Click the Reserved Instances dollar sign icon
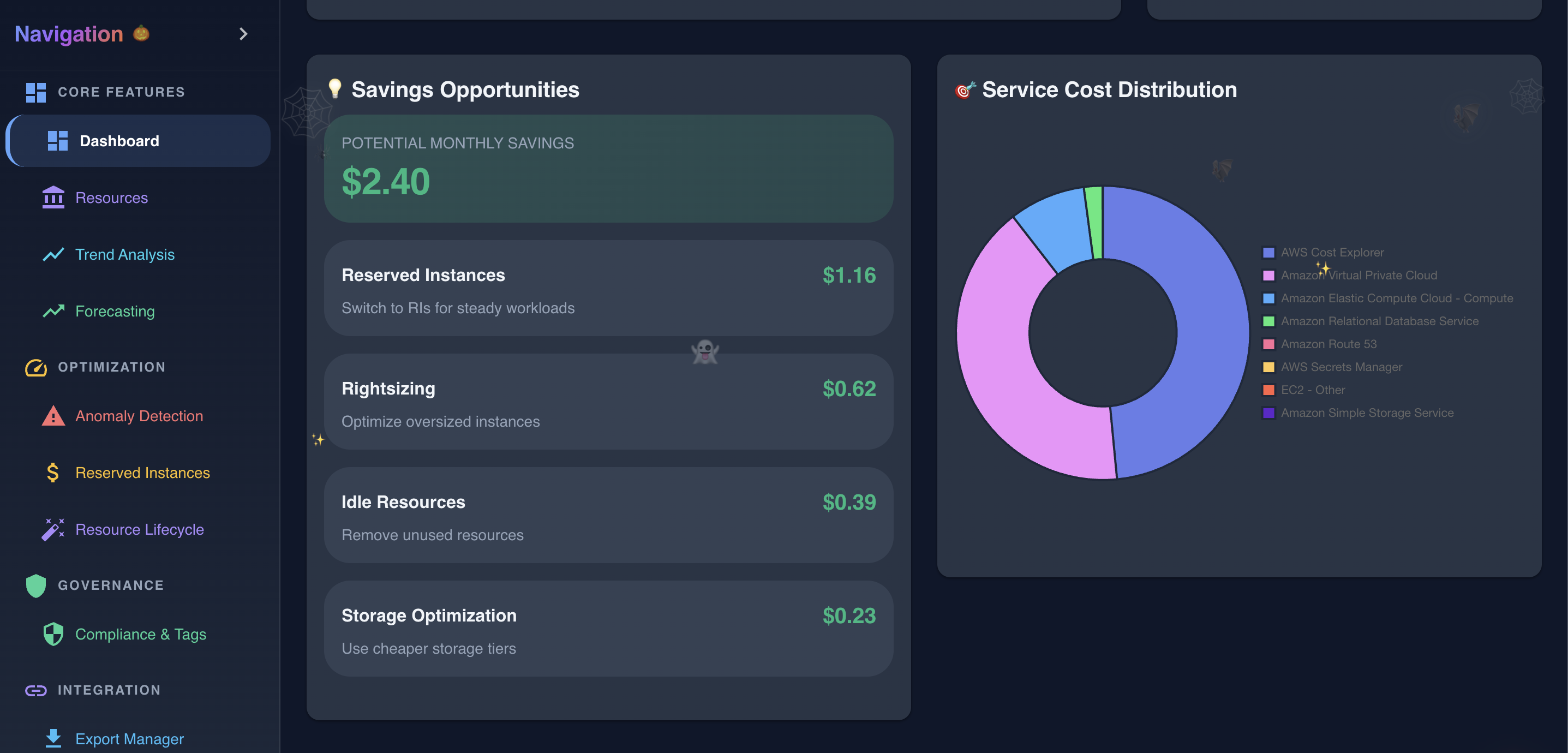Screen dimensions: 1568x753 [53, 473]
